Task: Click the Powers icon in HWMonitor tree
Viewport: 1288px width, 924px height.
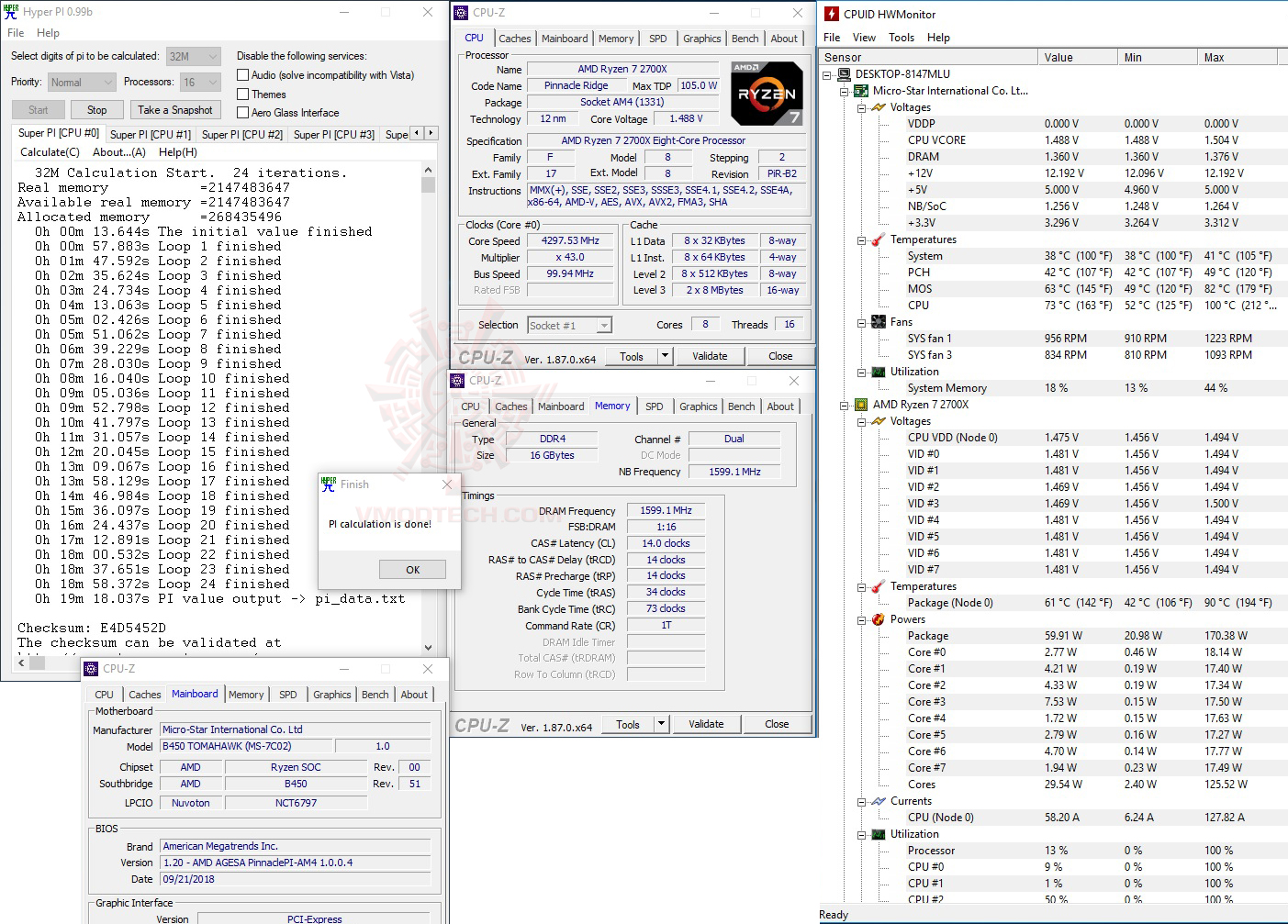Action: (879, 619)
